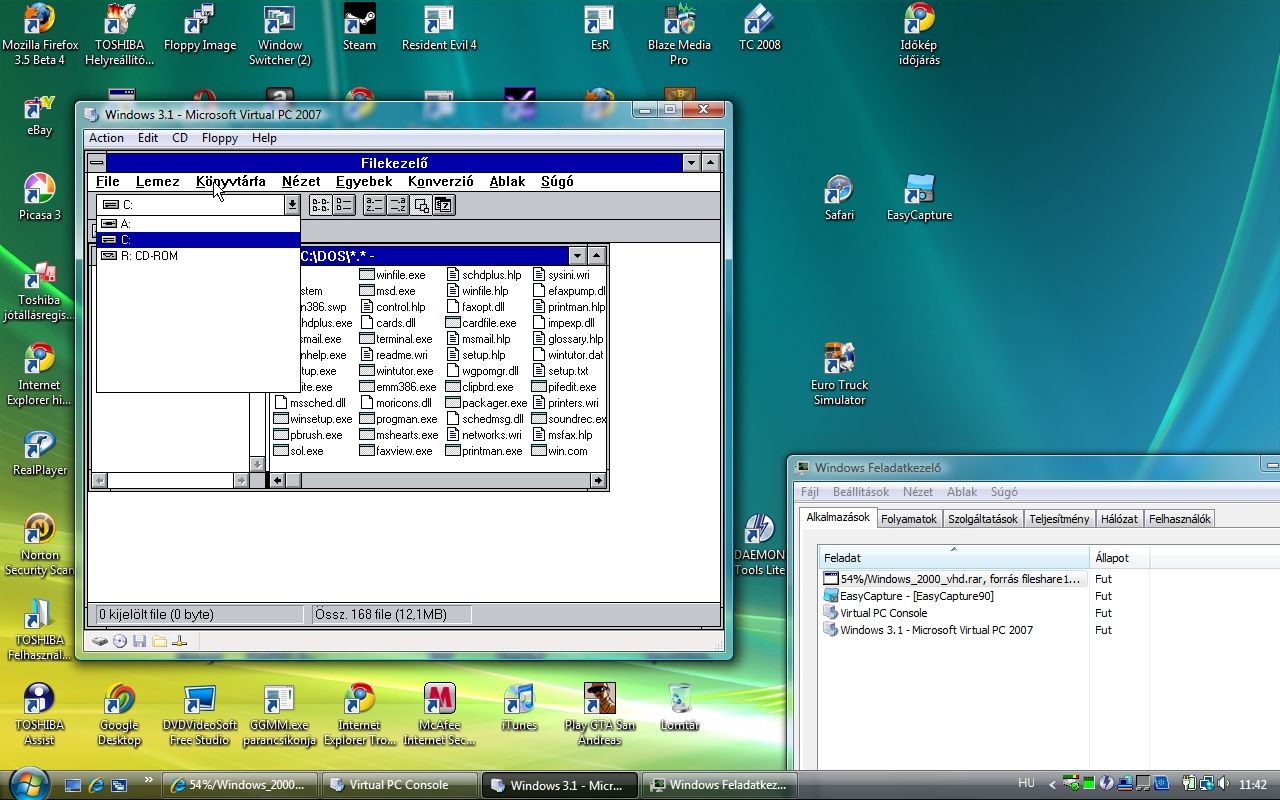Click the shared folder status icon in Virtual PC

[160, 641]
